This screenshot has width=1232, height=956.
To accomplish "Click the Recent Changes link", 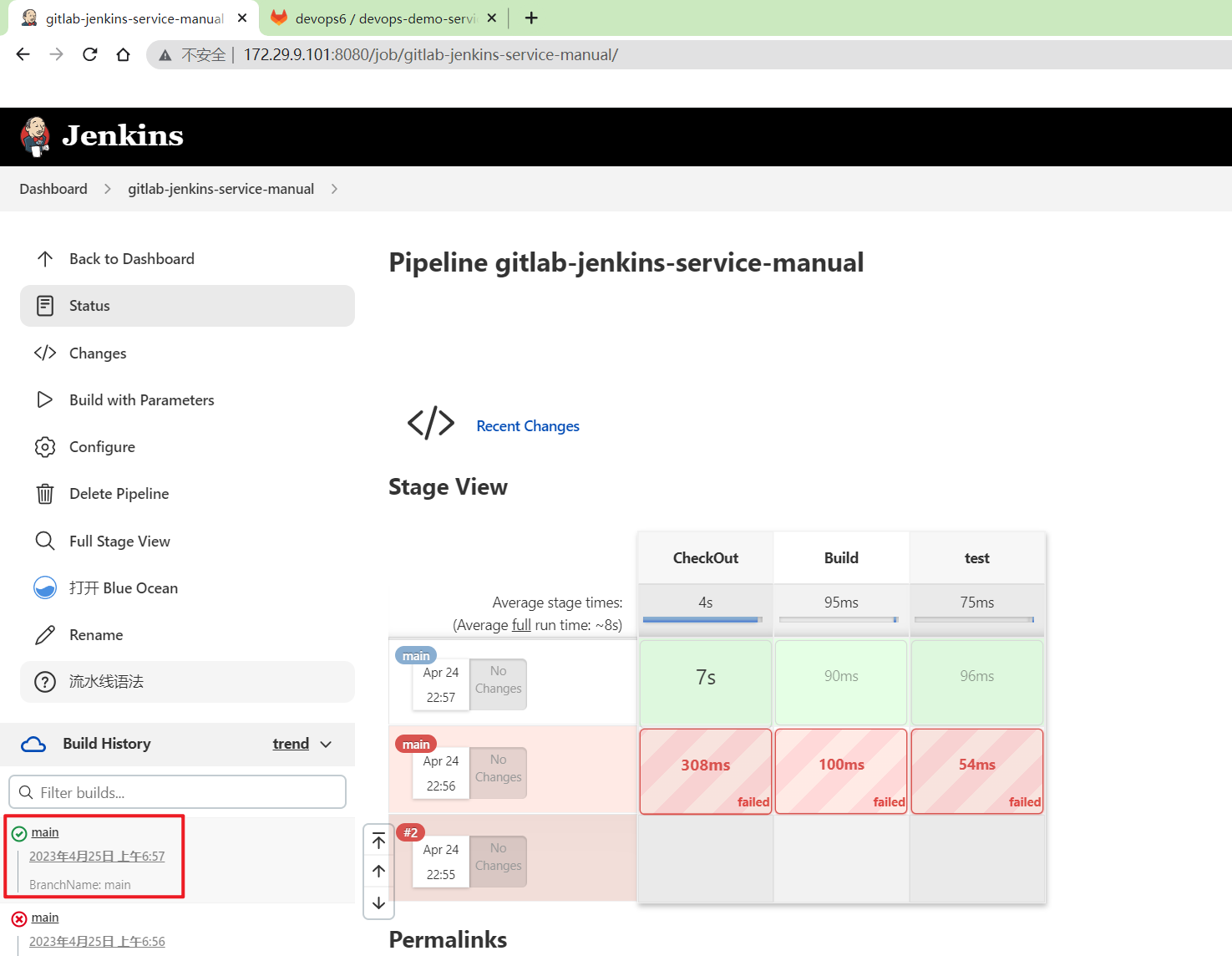I will pyautogui.click(x=528, y=426).
